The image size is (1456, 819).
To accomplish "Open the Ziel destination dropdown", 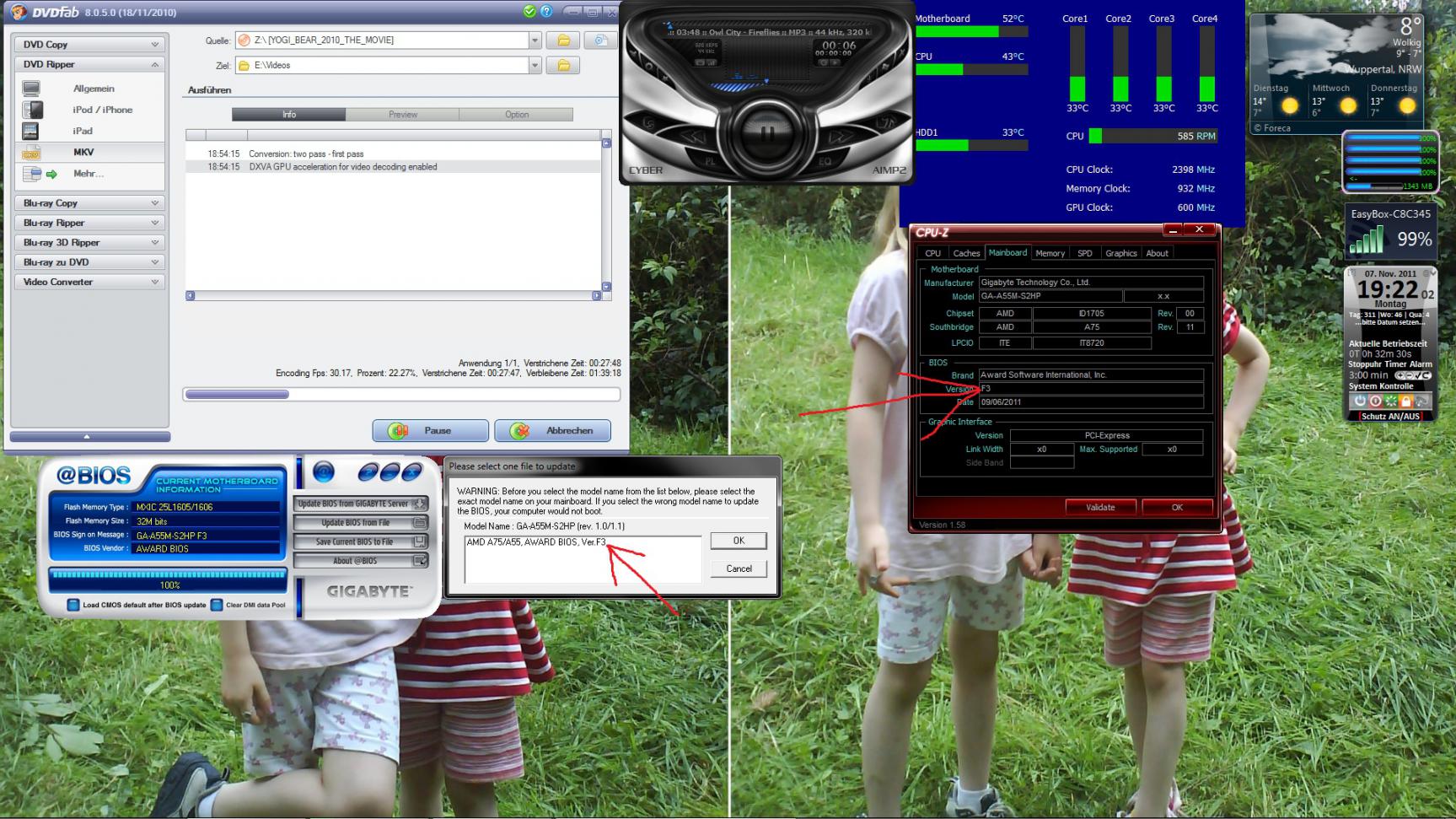I will coord(535,65).
